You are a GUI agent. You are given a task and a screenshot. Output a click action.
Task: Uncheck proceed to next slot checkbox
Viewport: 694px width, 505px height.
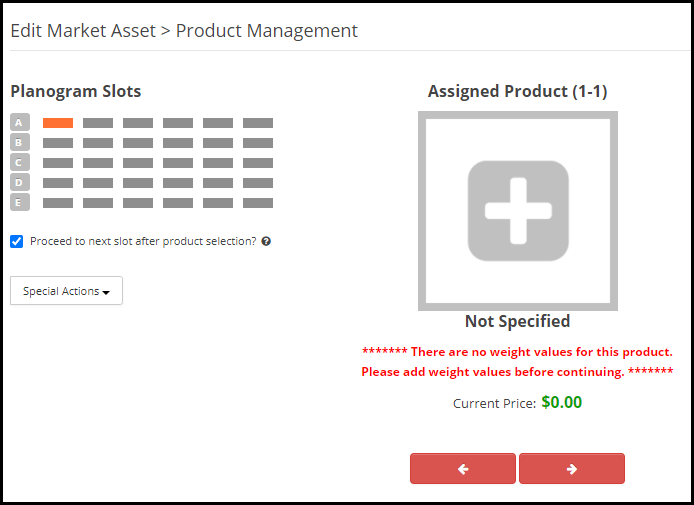pyautogui.click(x=17, y=241)
